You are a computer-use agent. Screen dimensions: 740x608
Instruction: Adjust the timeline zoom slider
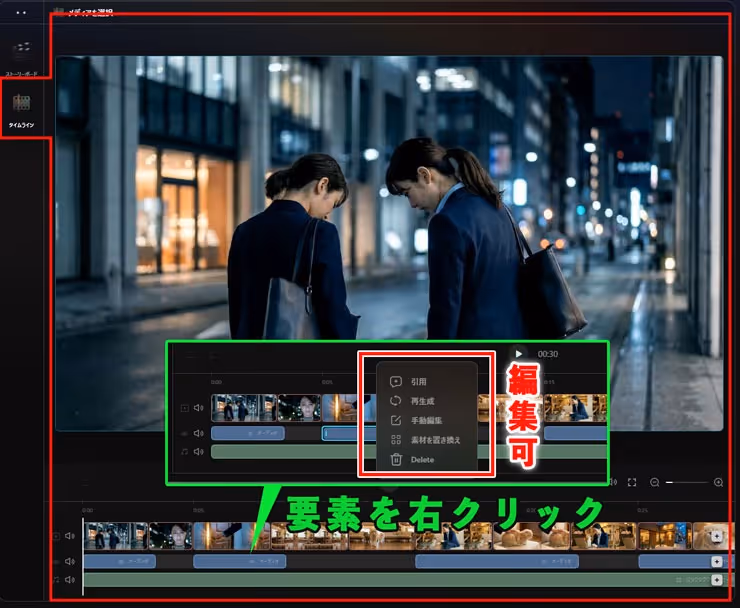point(687,482)
